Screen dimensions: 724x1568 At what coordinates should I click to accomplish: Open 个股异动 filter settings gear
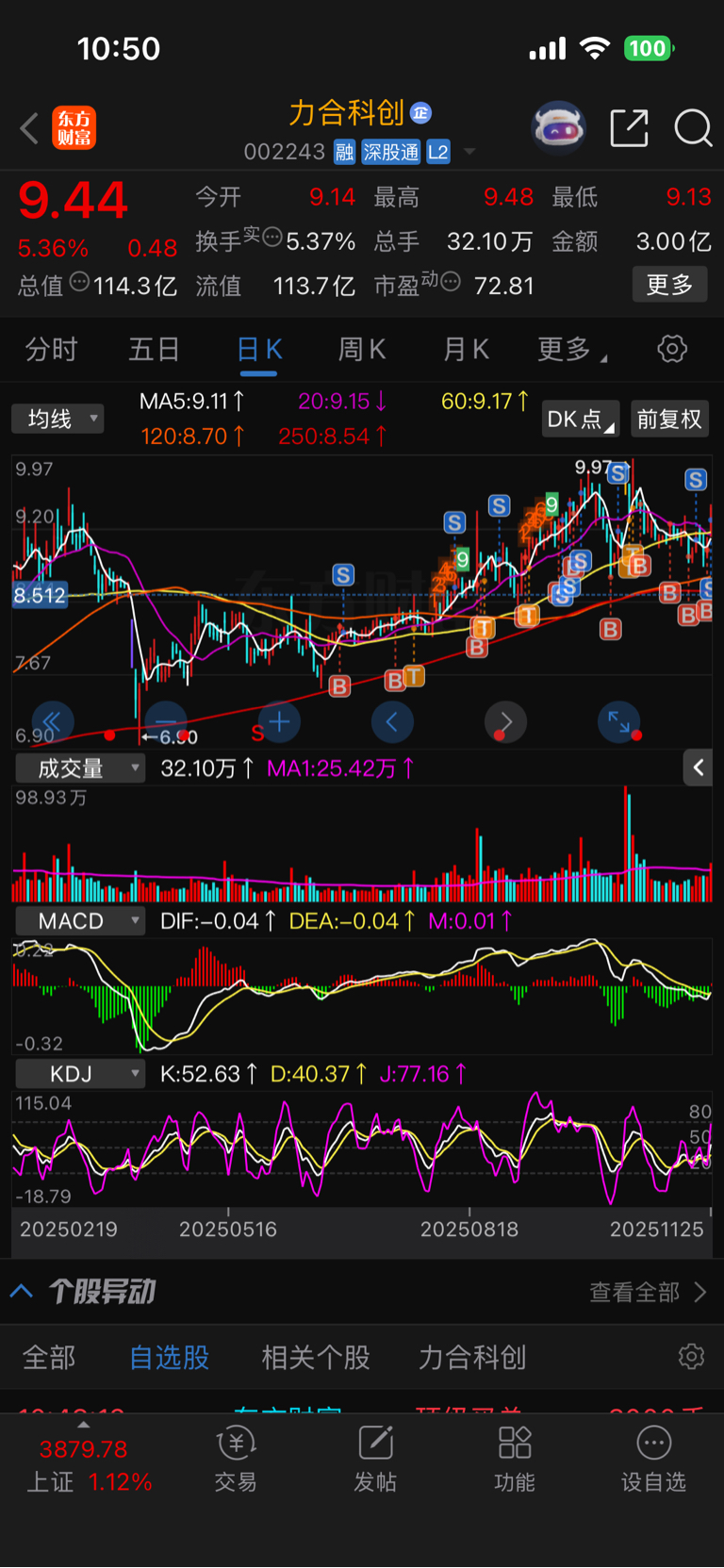[691, 1357]
